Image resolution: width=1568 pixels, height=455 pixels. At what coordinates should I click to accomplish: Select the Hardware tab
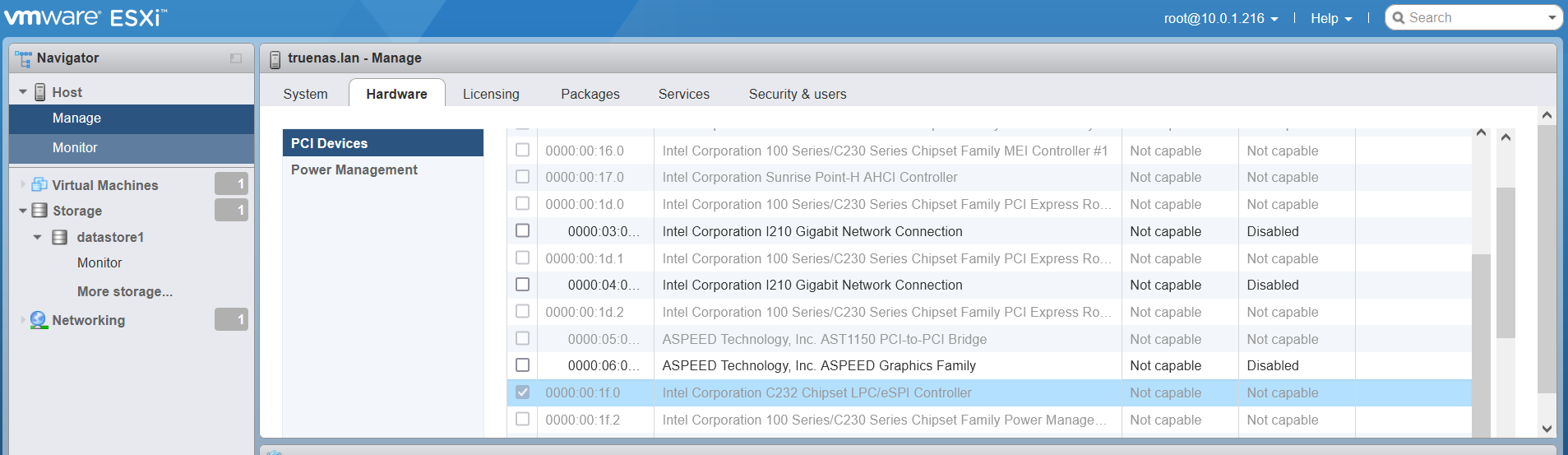click(x=396, y=93)
